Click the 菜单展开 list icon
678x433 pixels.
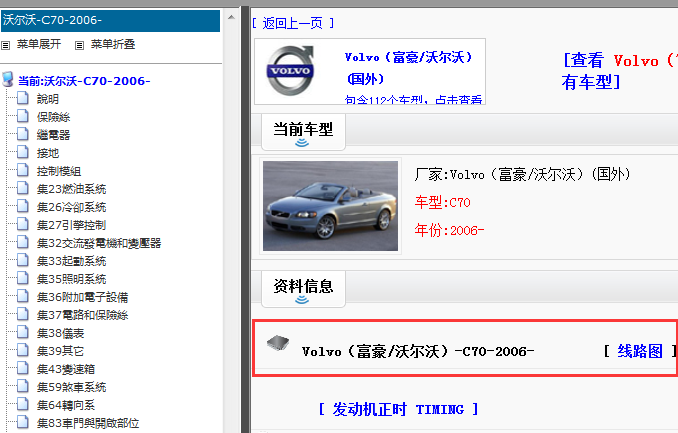point(6,45)
